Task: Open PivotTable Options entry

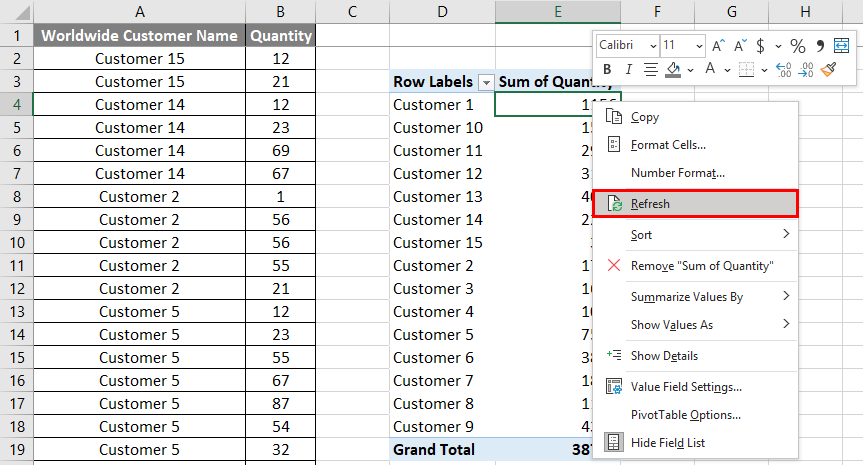Action: tap(696, 415)
